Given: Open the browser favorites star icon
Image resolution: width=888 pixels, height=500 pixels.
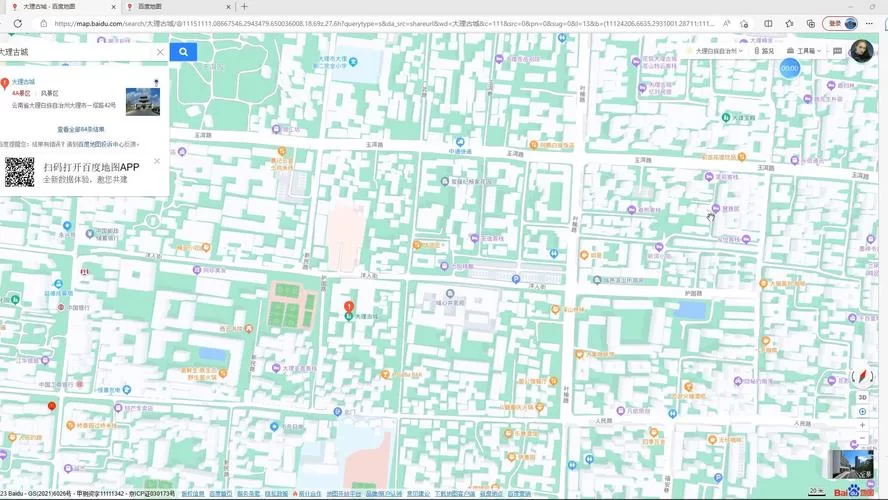Looking at the screenshot, I should click(x=789, y=24).
